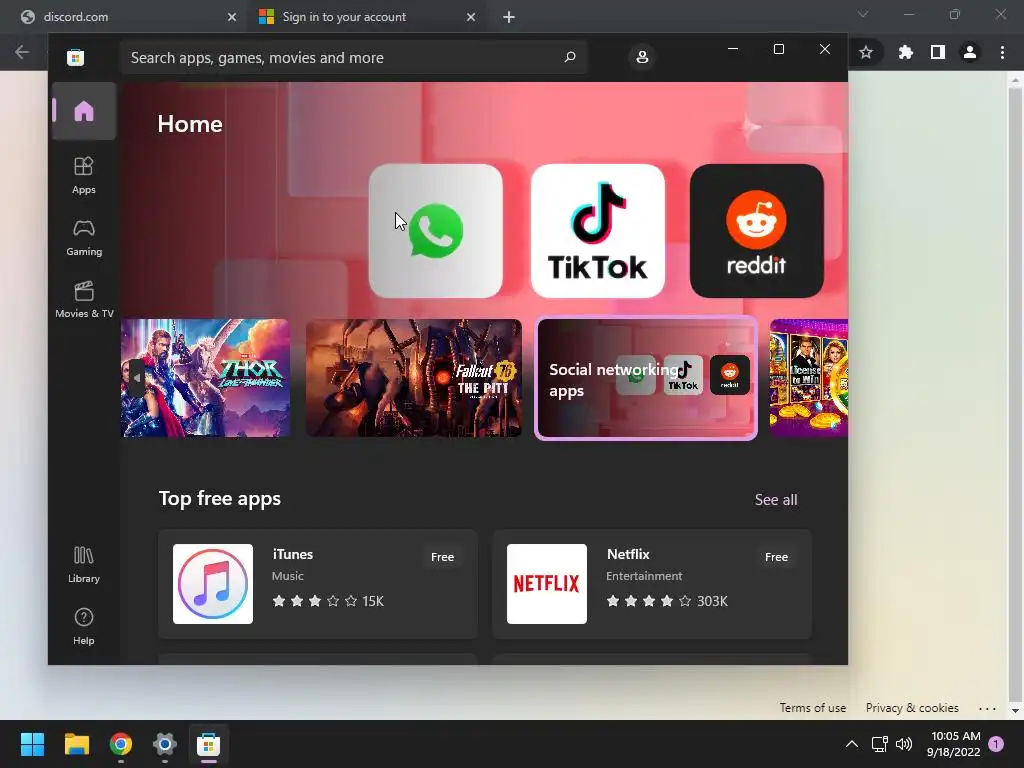Bookmark page with Chrome star icon
Image resolution: width=1024 pixels, height=768 pixels.
866,52
